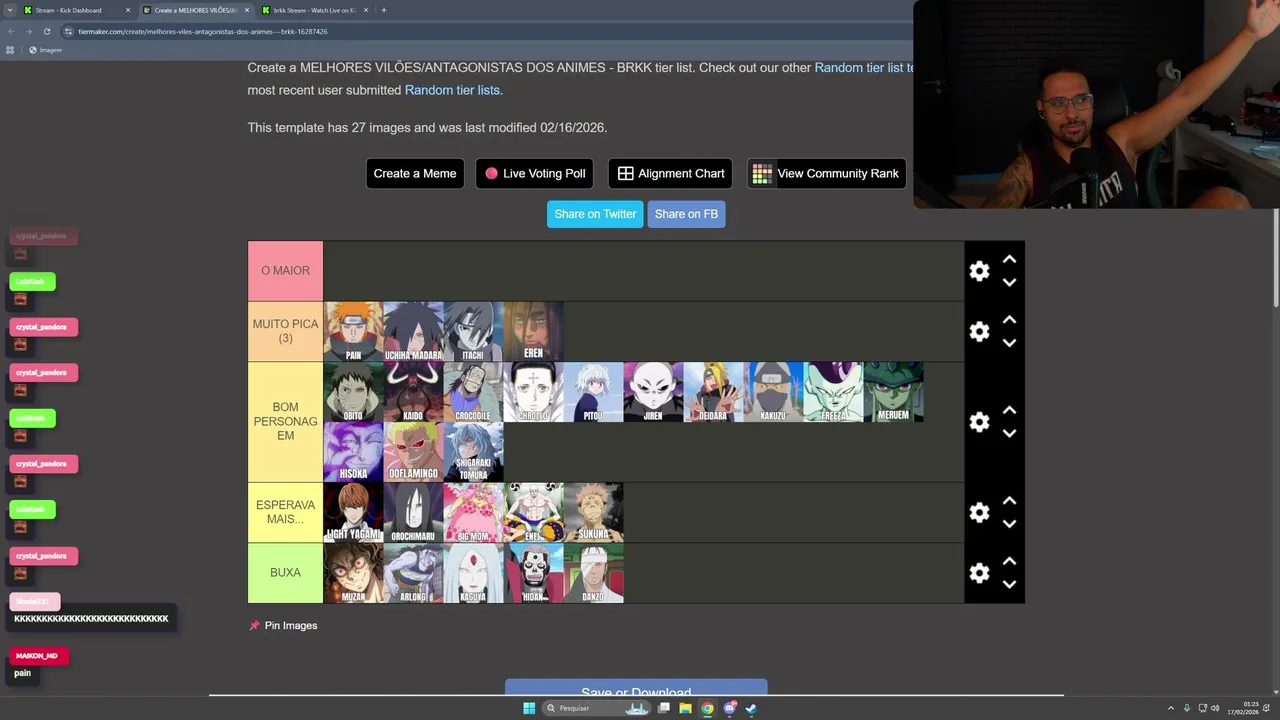Image resolution: width=1280 pixels, height=720 pixels.
Task: Move MUITO PICA tier down with arrow
Action: click(1009, 343)
